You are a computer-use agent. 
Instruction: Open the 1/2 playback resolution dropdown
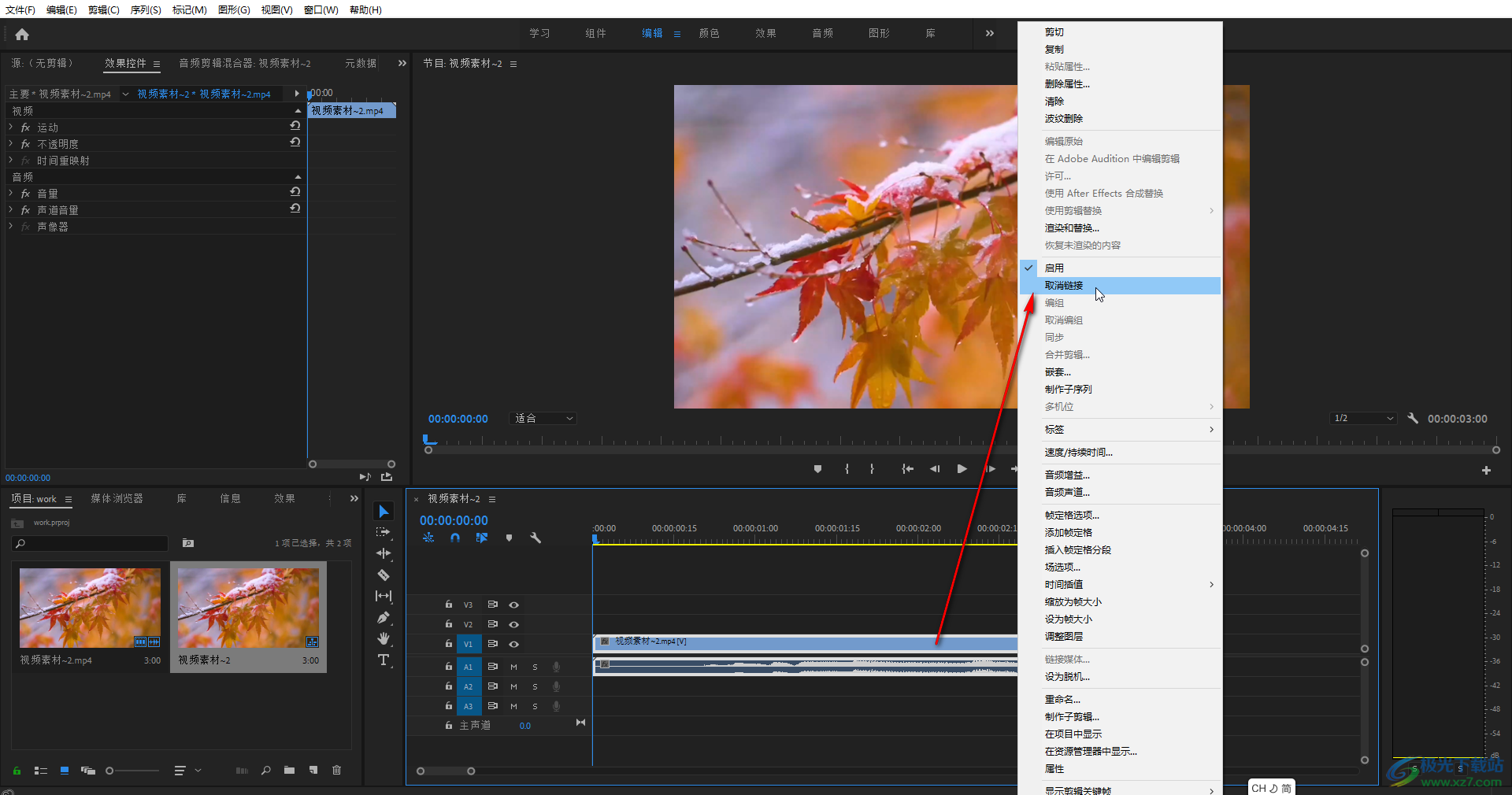pos(1363,418)
